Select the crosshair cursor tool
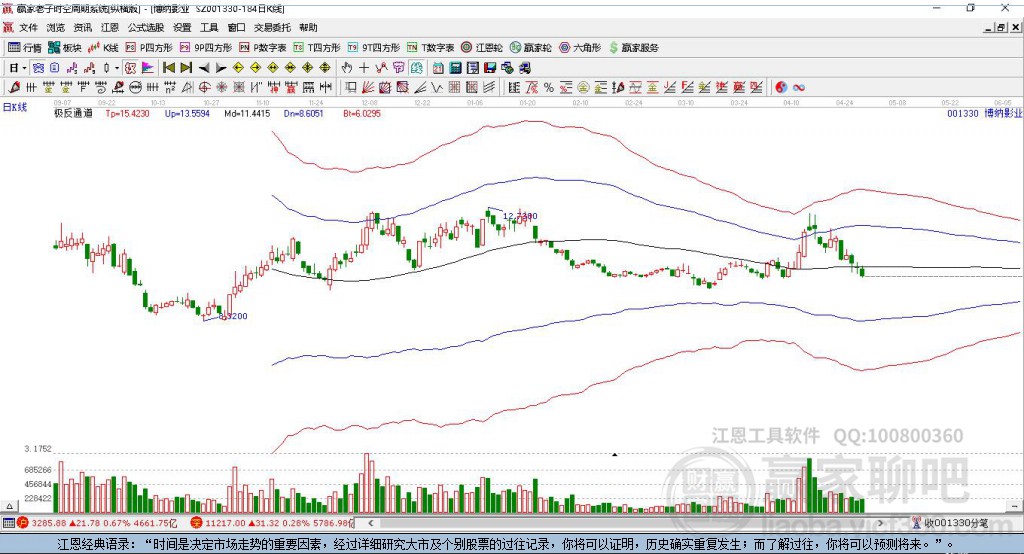 364,68
